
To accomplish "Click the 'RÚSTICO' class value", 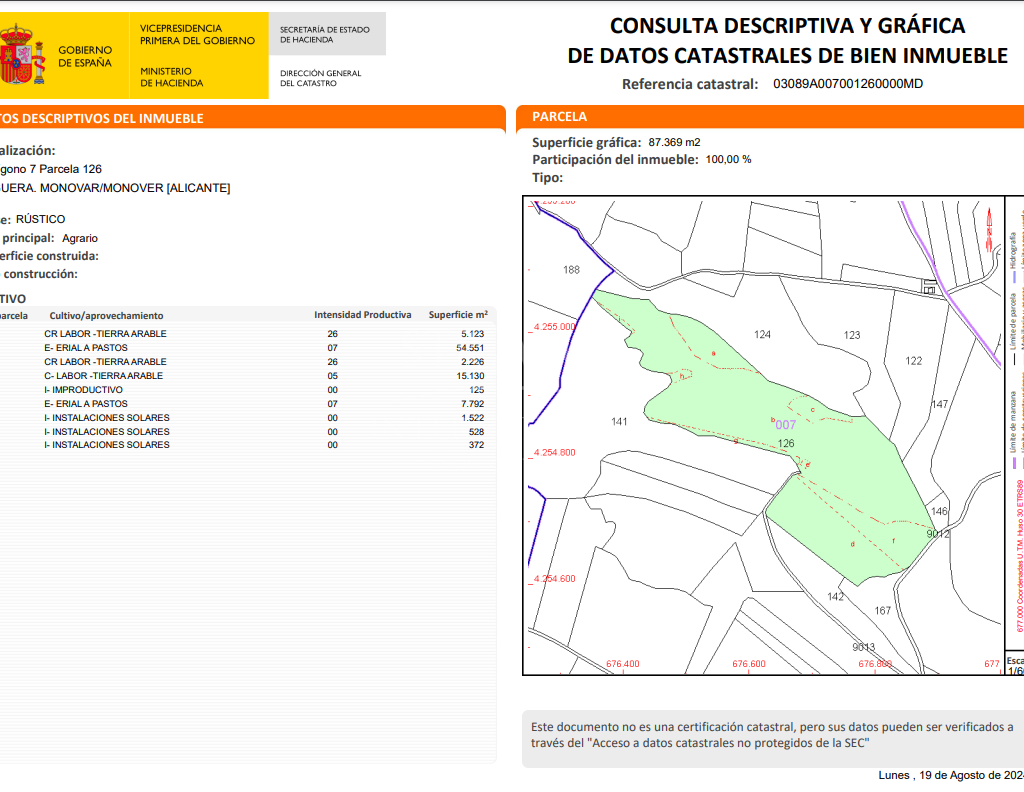I will 40,219.
